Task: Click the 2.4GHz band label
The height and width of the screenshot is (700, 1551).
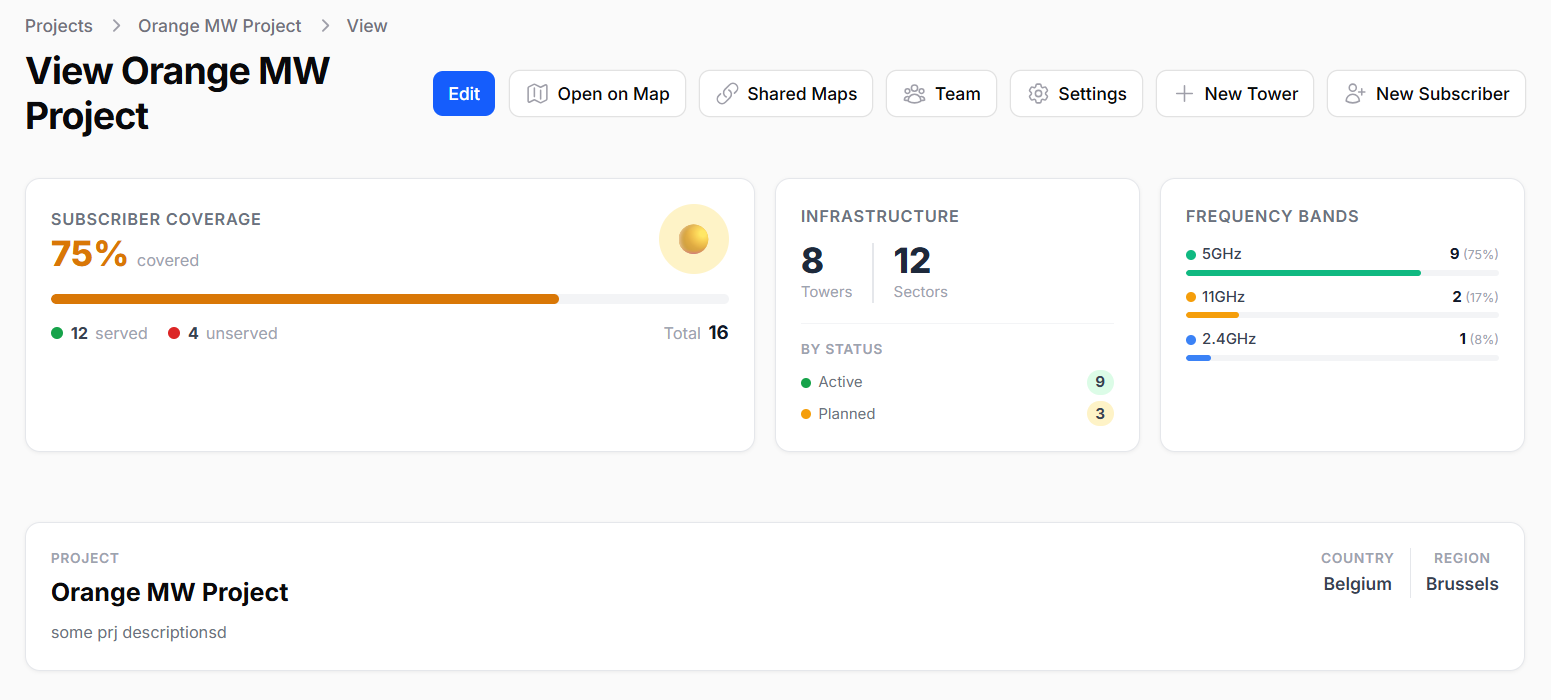Action: point(1229,339)
